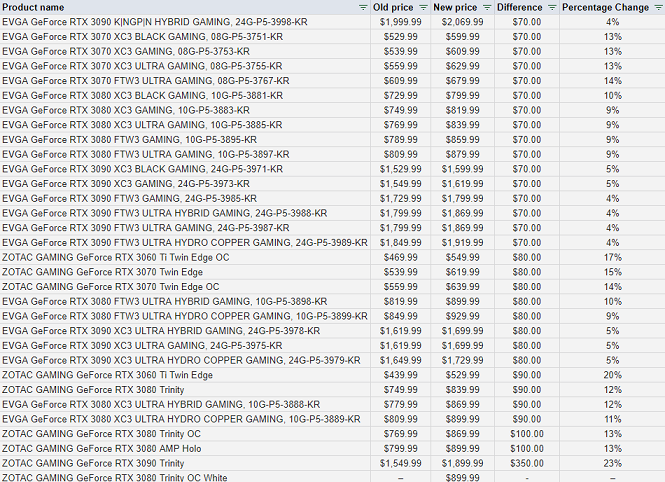This screenshot has height=482, width=665.
Task: Select 3080 FTW3 ULTRA HYDRO COPPER cell
Action: (x=185, y=316)
